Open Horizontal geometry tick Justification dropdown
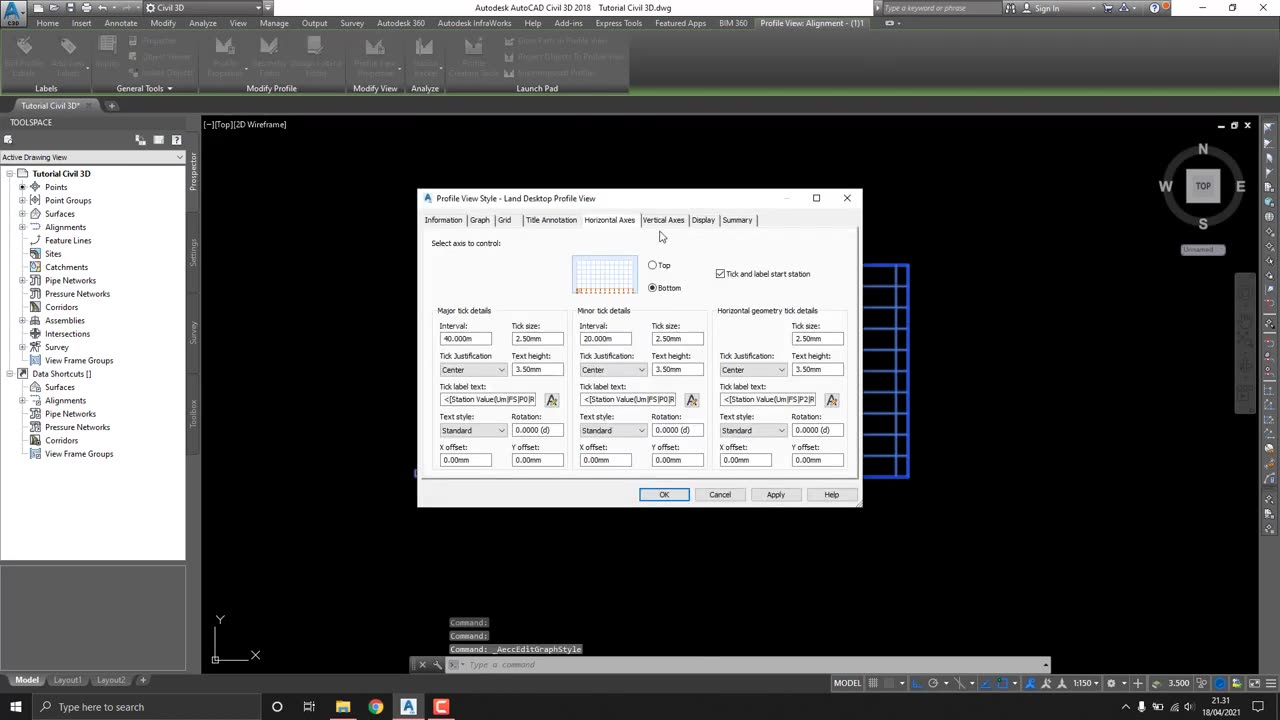Image resolution: width=1280 pixels, height=720 pixels. [753, 370]
